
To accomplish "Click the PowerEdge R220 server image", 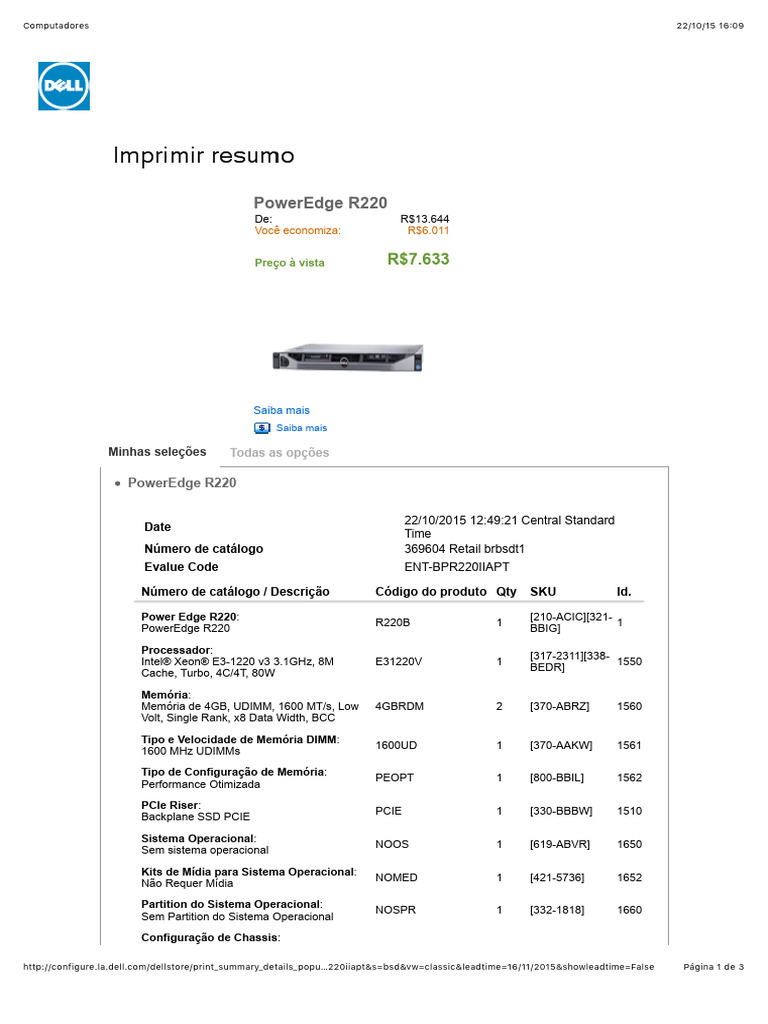I will click(x=348, y=358).
